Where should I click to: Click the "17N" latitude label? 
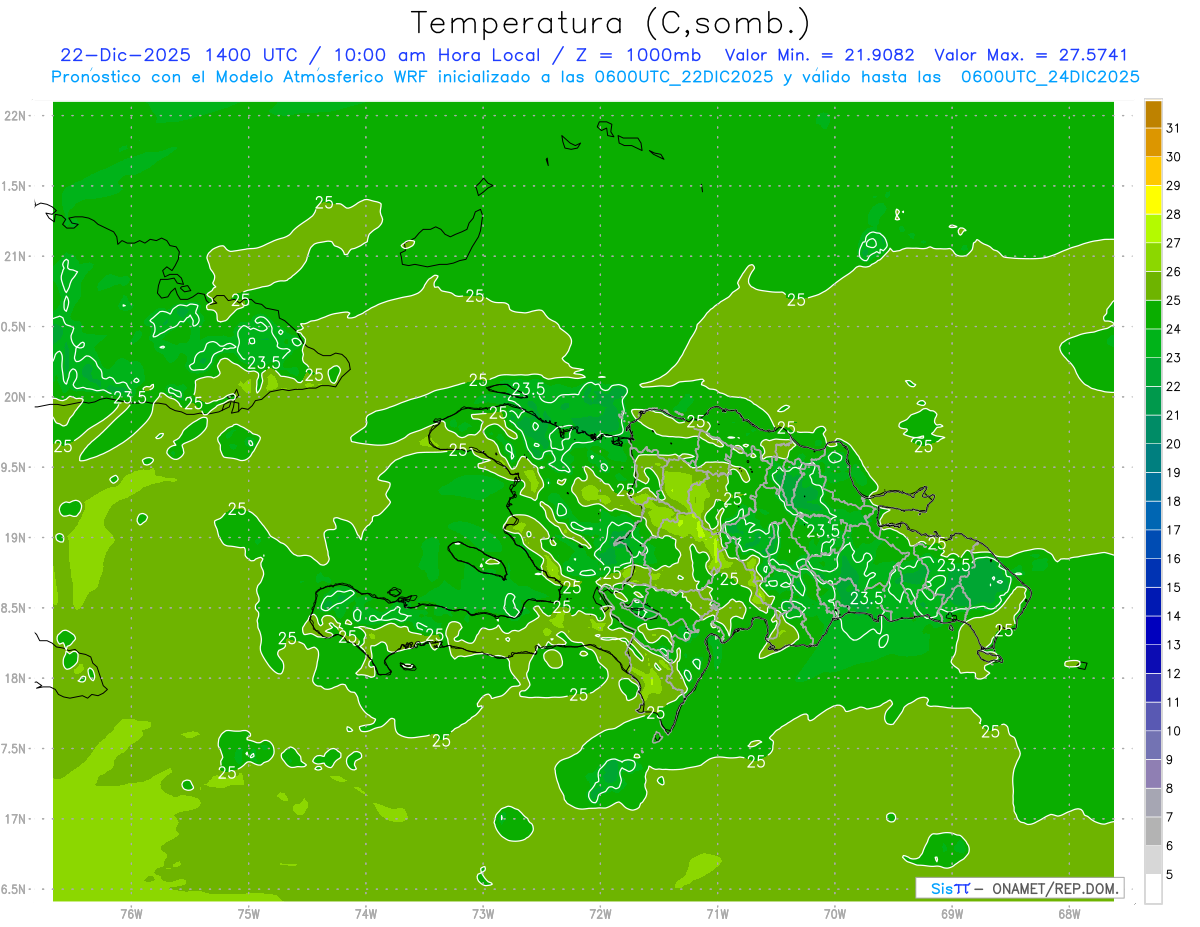(15, 819)
